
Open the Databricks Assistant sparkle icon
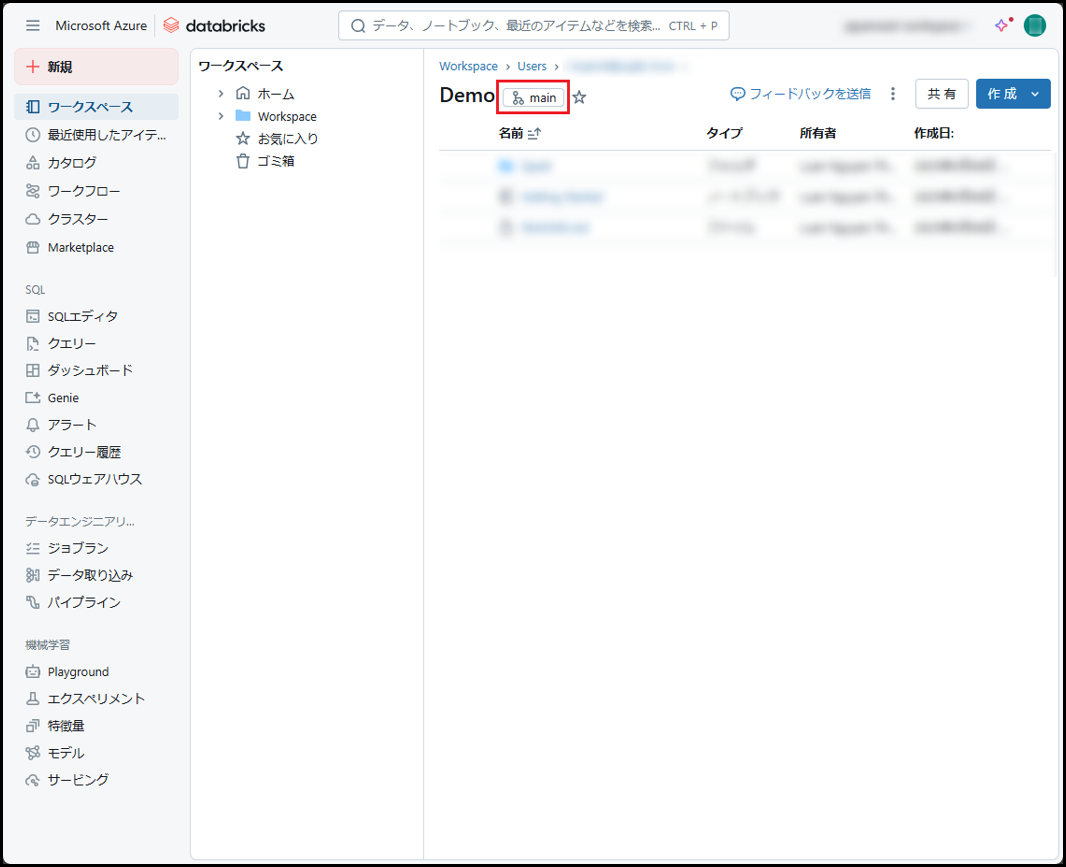click(x=1003, y=25)
